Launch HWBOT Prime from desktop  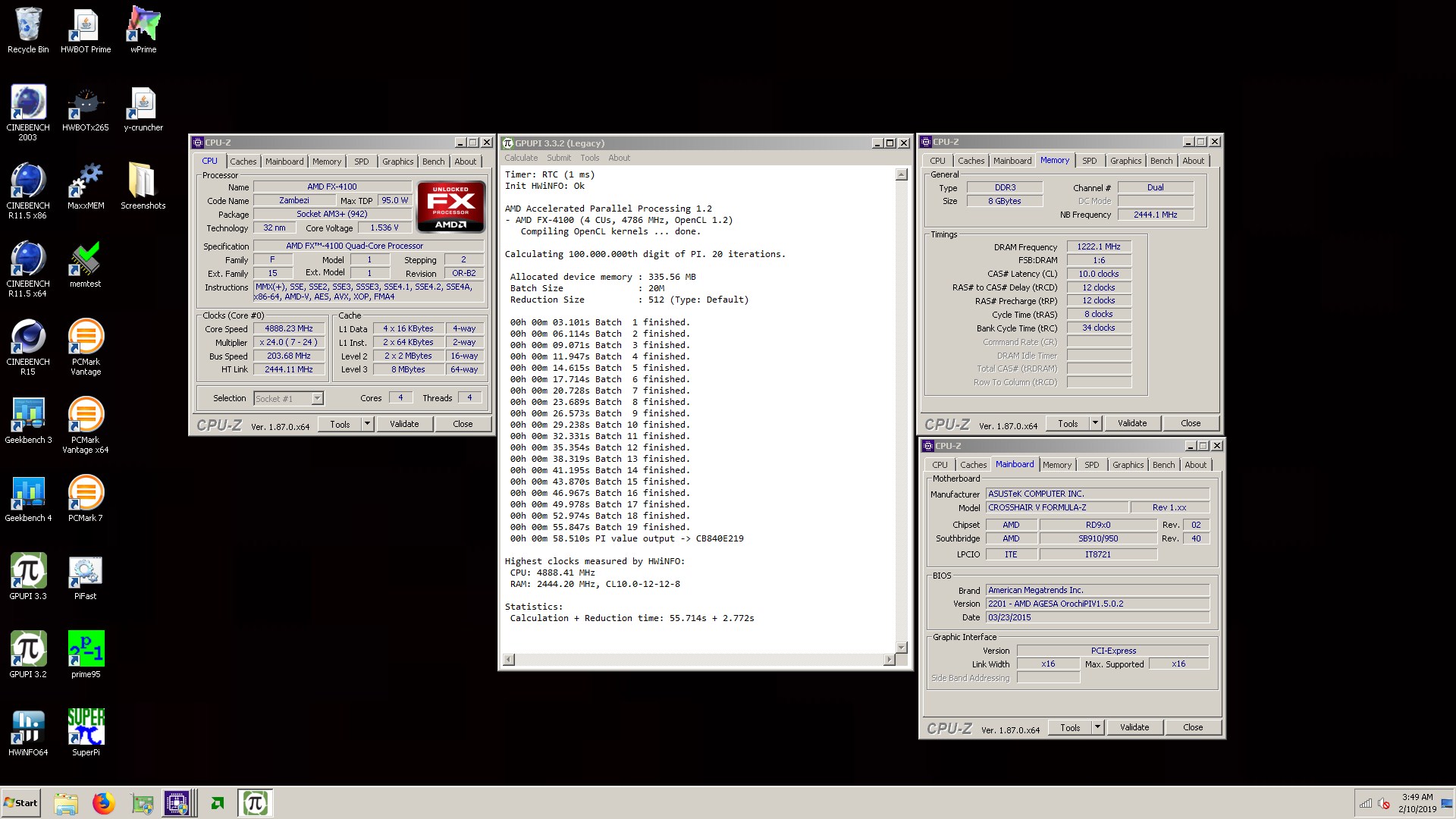[x=86, y=30]
